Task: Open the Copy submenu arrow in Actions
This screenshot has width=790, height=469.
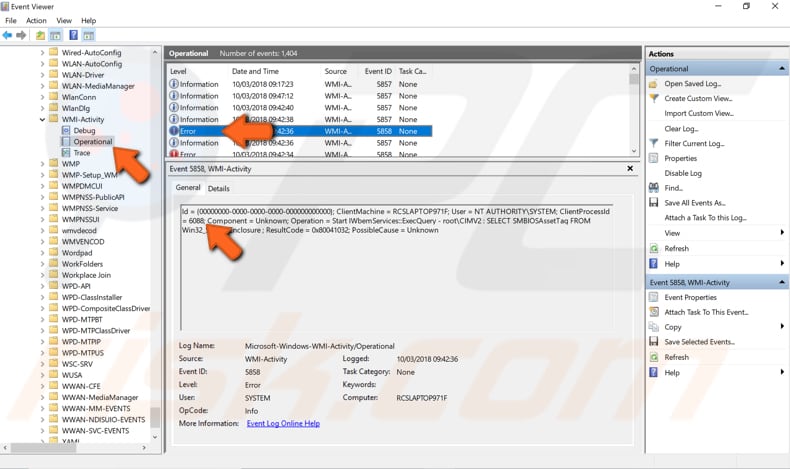Action: coord(782,326)
